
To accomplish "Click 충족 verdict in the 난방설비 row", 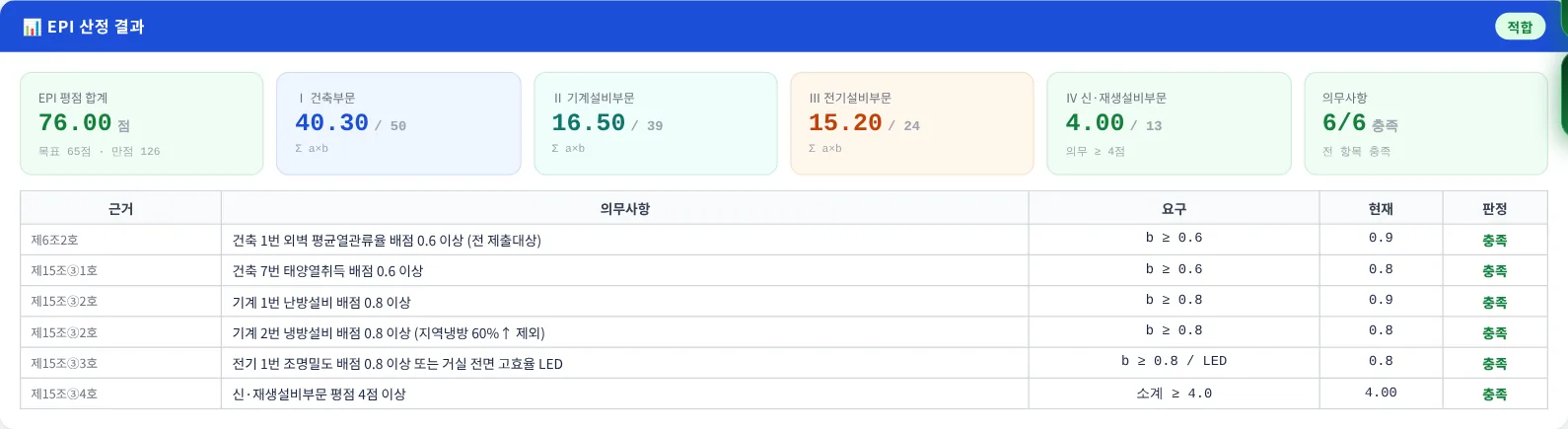I will coord(1495,302).
